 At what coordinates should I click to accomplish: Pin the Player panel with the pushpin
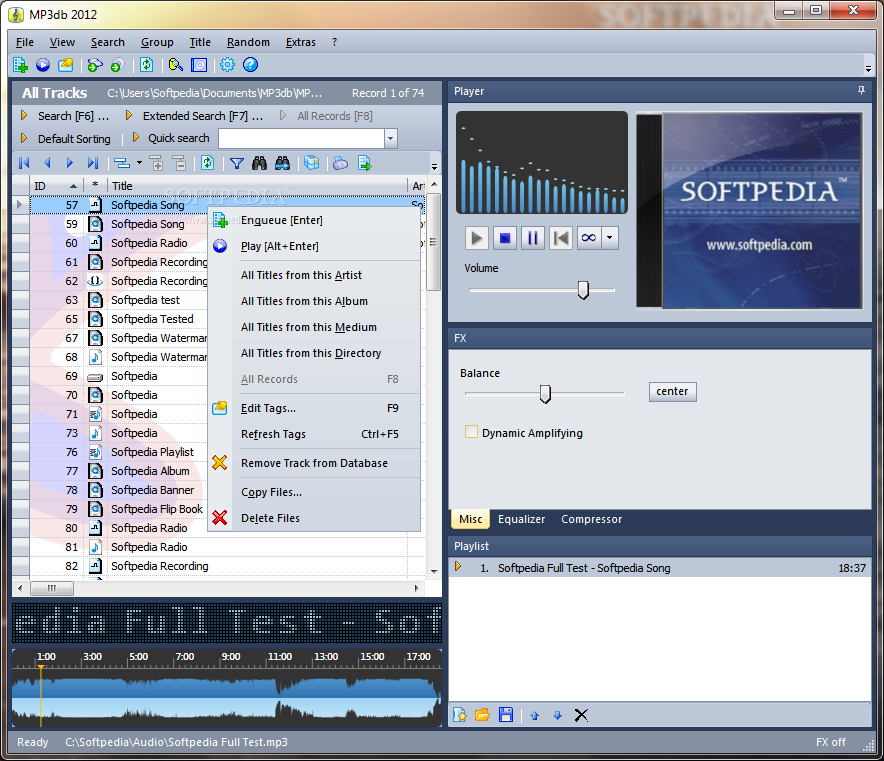point(861,91)
